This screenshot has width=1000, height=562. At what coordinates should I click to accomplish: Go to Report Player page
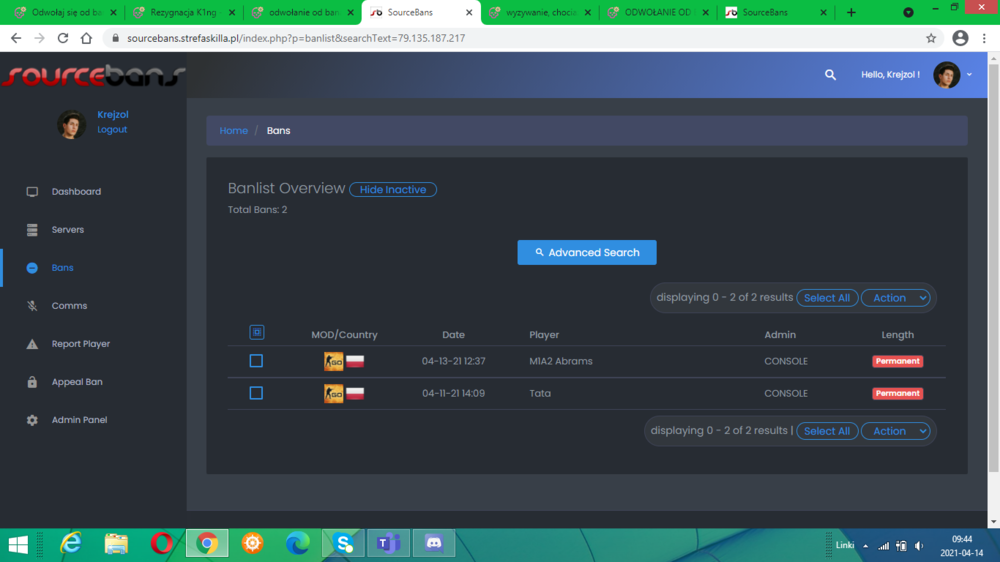coord(80,344)
